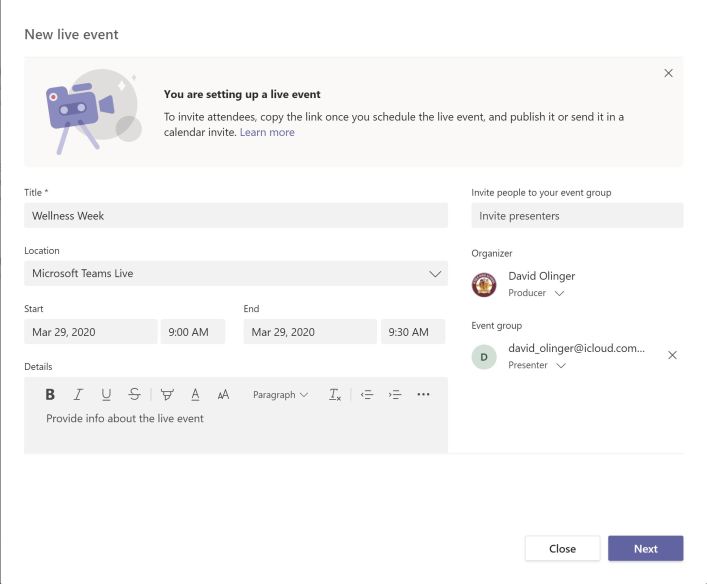The height and width of the screenshot is (584, 707).
Task: Open the text highlight color tool
Action: 167,395
